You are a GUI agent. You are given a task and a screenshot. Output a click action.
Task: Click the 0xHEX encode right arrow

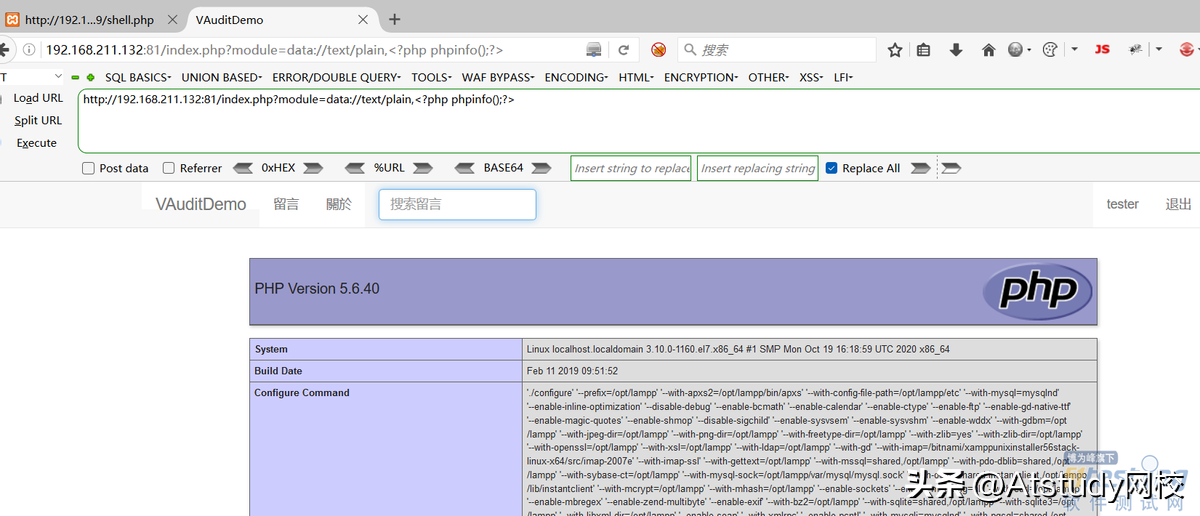(x=313, y=168)
